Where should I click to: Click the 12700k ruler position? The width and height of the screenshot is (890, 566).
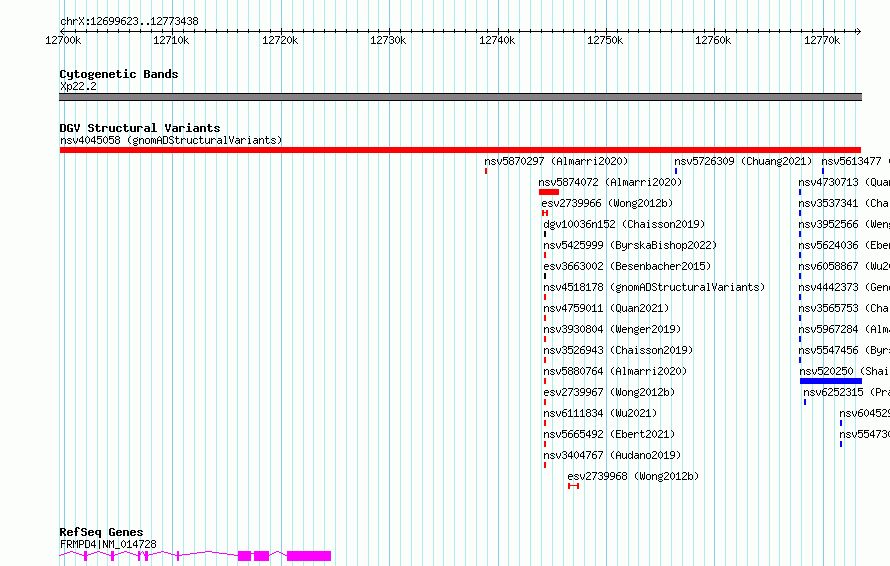point(63,40)
